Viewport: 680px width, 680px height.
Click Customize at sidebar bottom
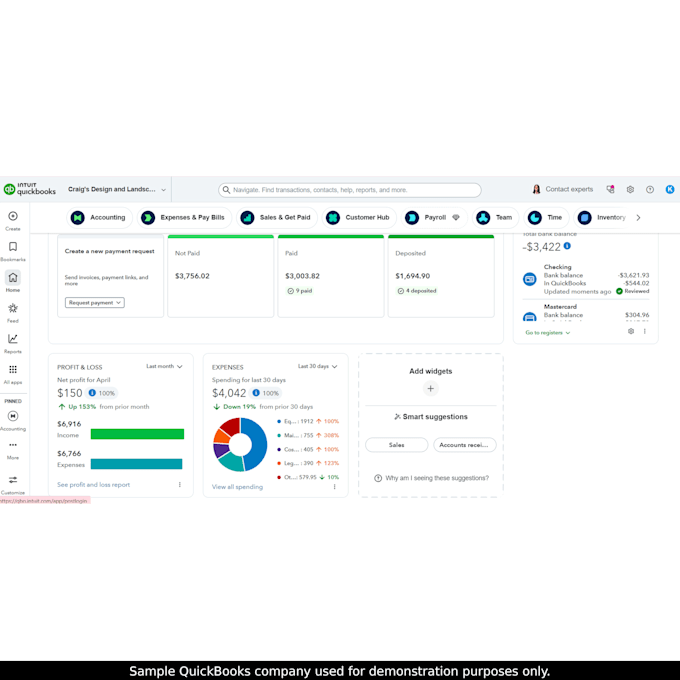tap(13, 484)
